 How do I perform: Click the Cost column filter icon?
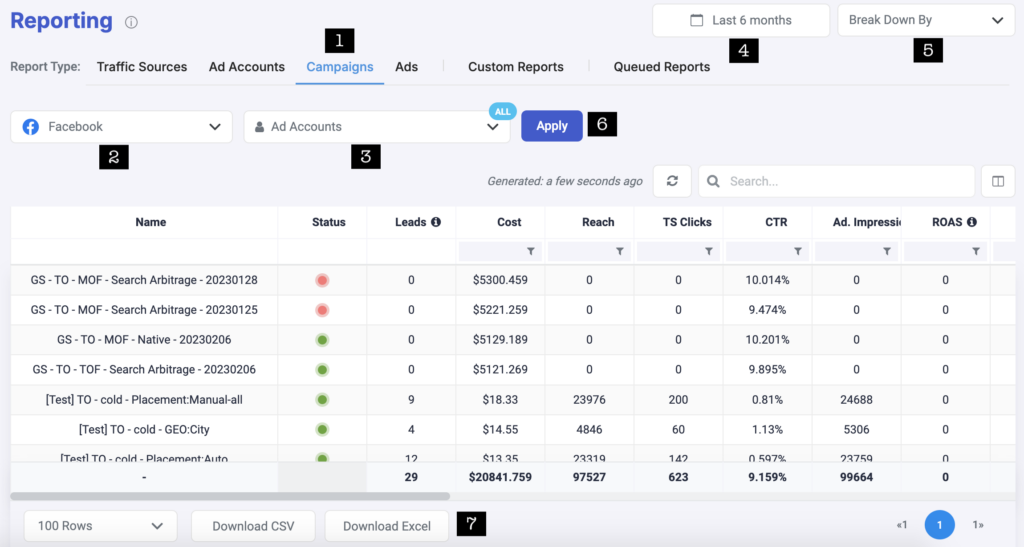[530, 252]
